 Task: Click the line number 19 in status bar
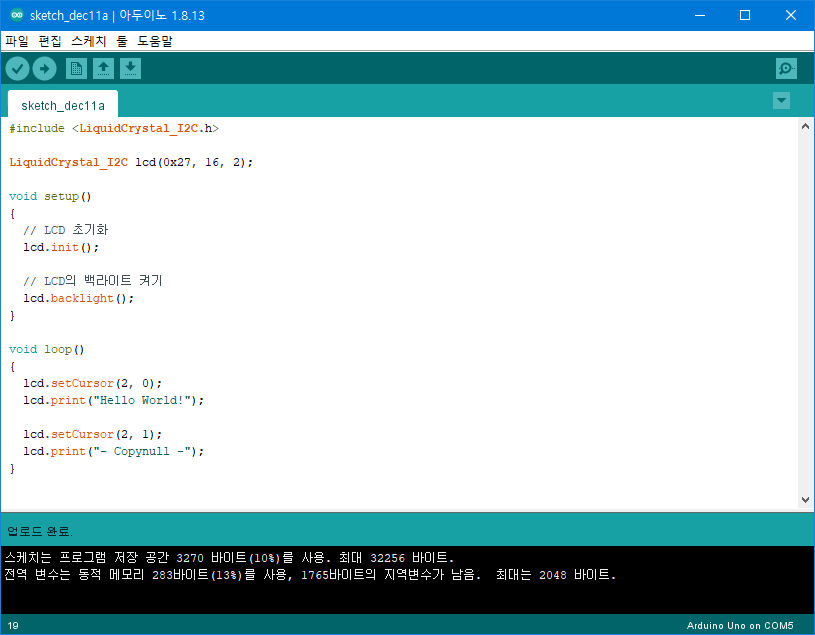point(13,626)
